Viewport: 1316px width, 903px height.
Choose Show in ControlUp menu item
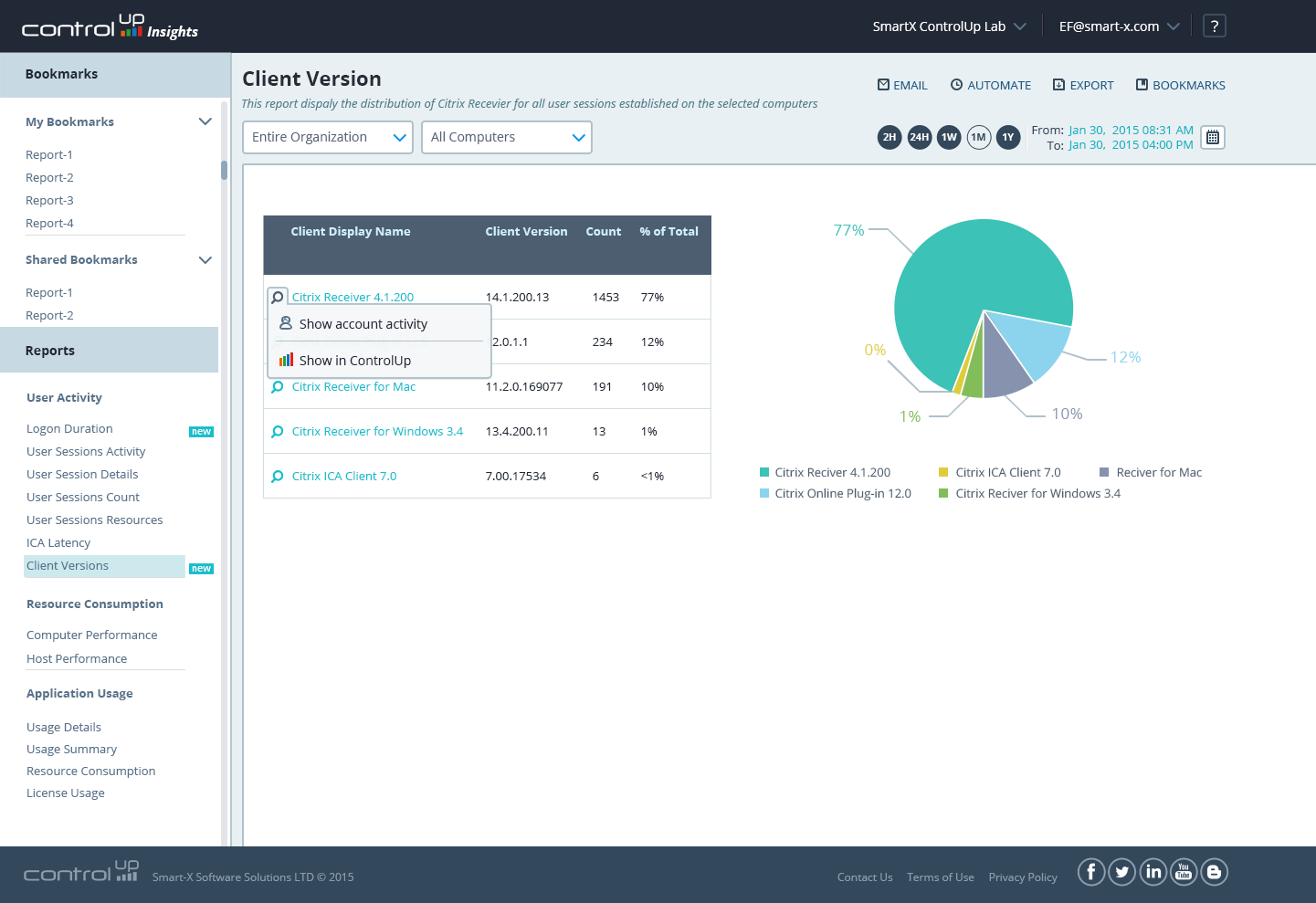[380, 361]
